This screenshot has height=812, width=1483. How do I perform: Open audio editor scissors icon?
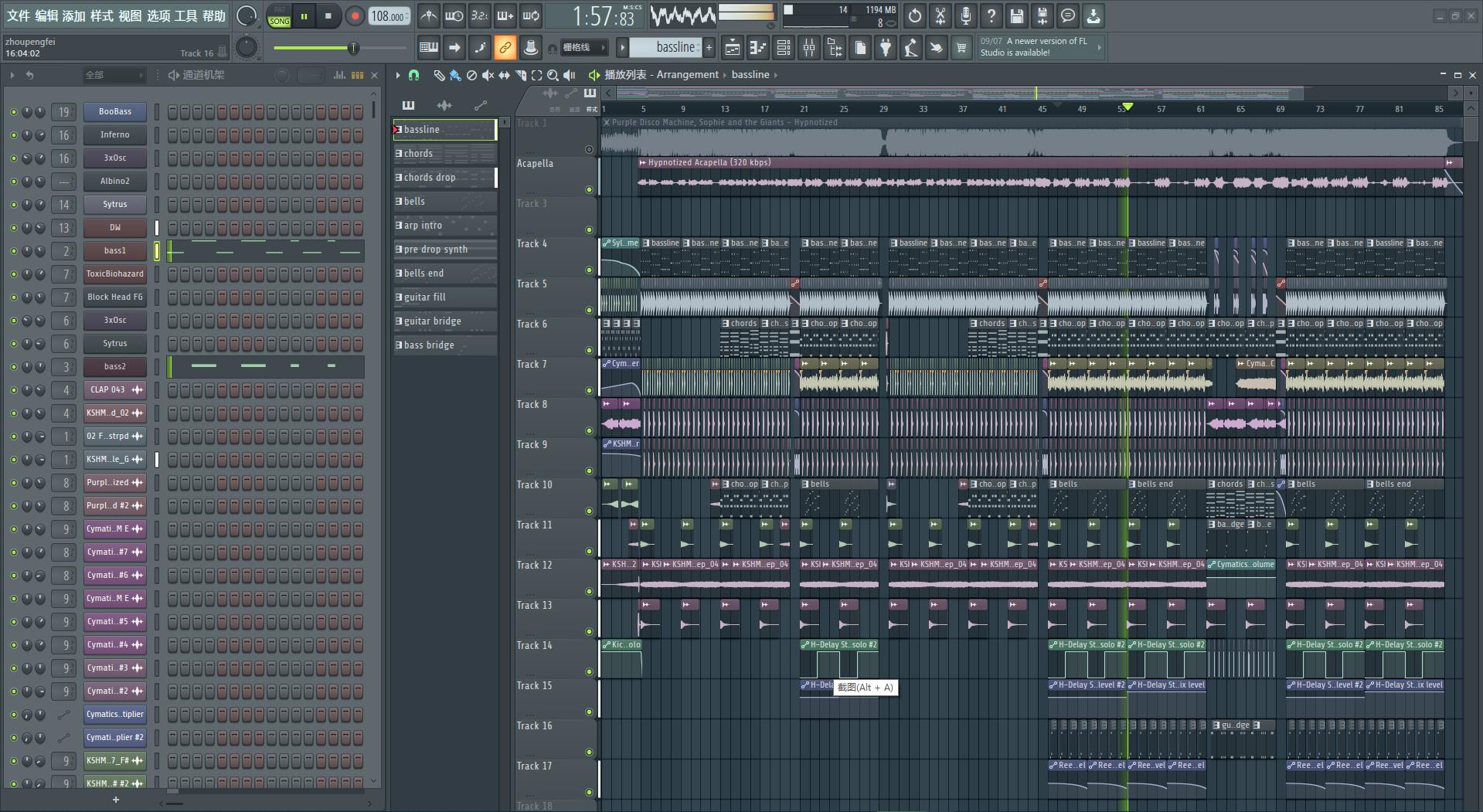click(940, 15)
